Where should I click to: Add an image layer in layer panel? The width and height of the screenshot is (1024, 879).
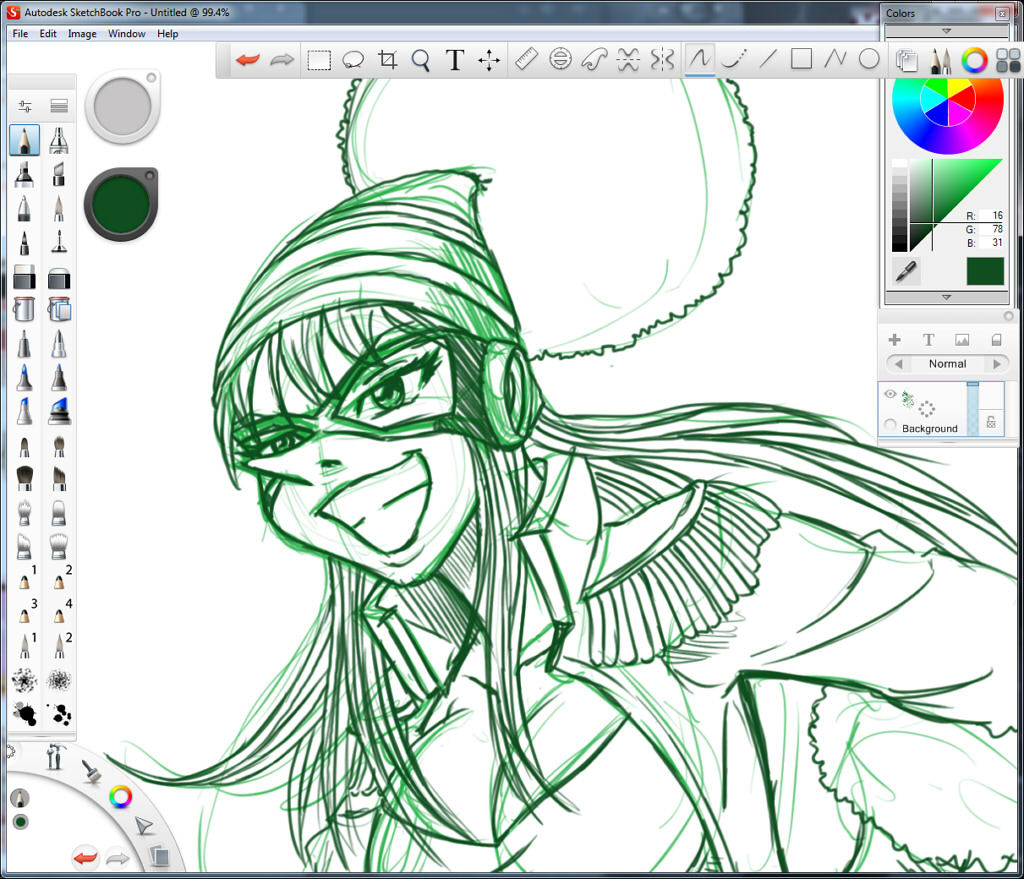(x=962, y=340)
